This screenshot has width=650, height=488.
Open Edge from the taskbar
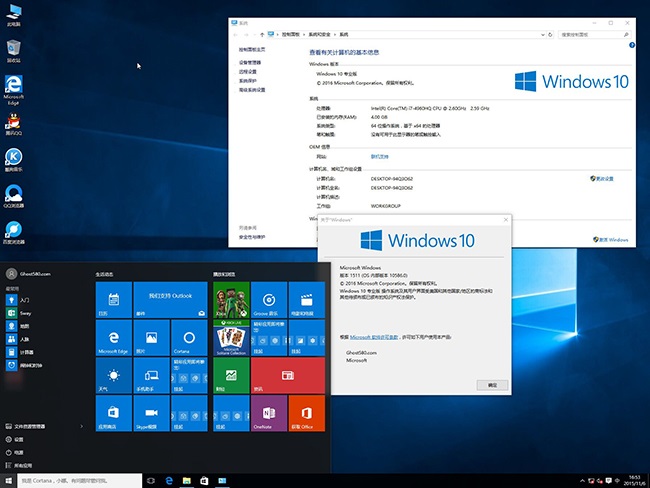click(169, 481)
